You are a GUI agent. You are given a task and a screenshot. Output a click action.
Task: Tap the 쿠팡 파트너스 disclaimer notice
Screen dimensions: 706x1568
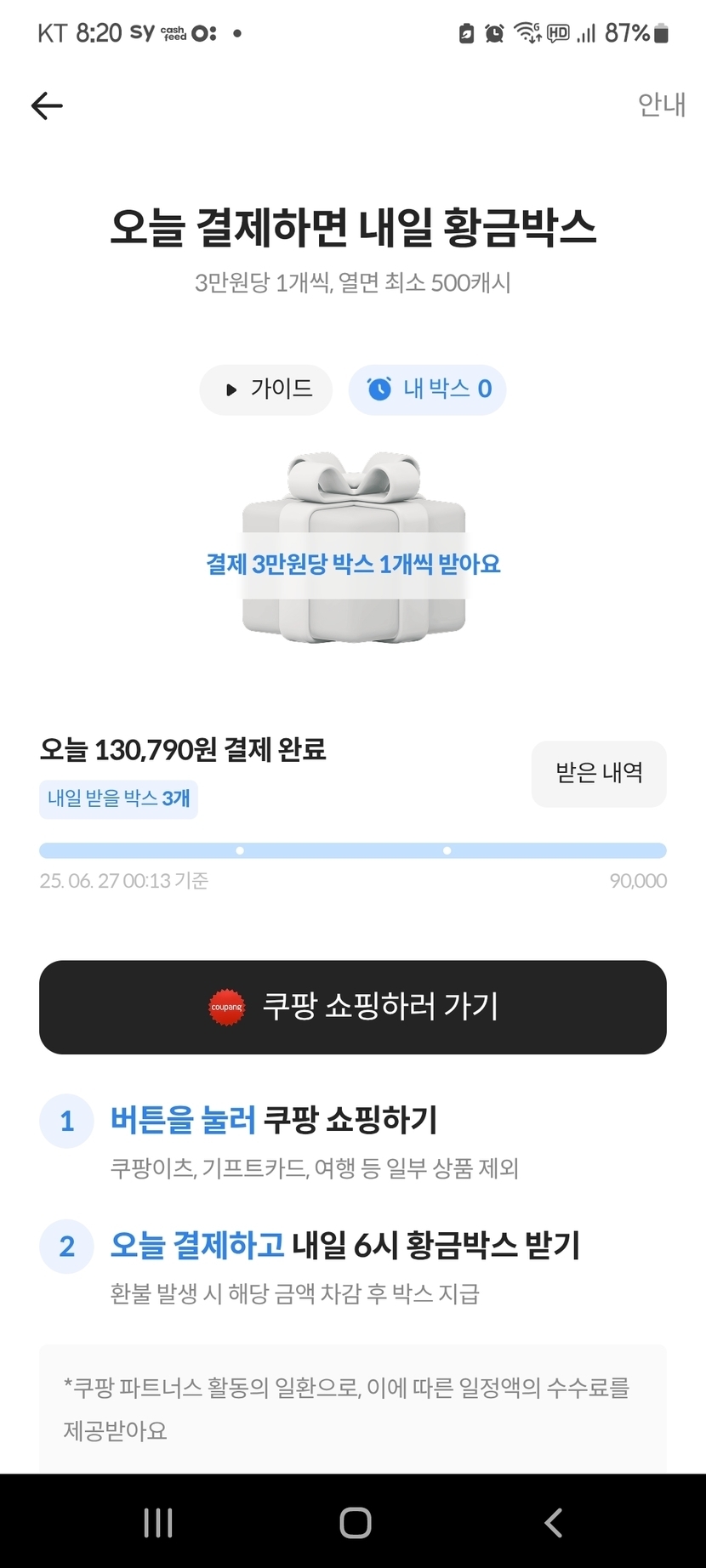point(353,1408)
